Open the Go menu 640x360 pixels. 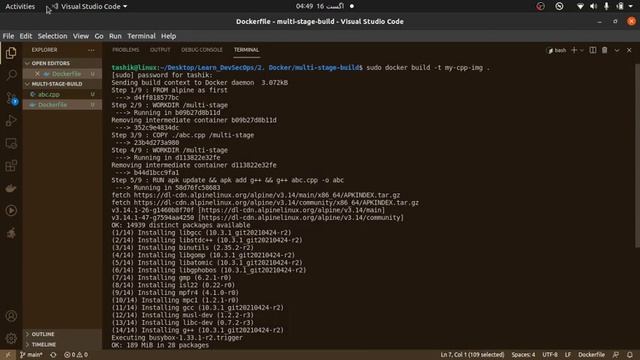pyautogui.click(x=99, y=36)
